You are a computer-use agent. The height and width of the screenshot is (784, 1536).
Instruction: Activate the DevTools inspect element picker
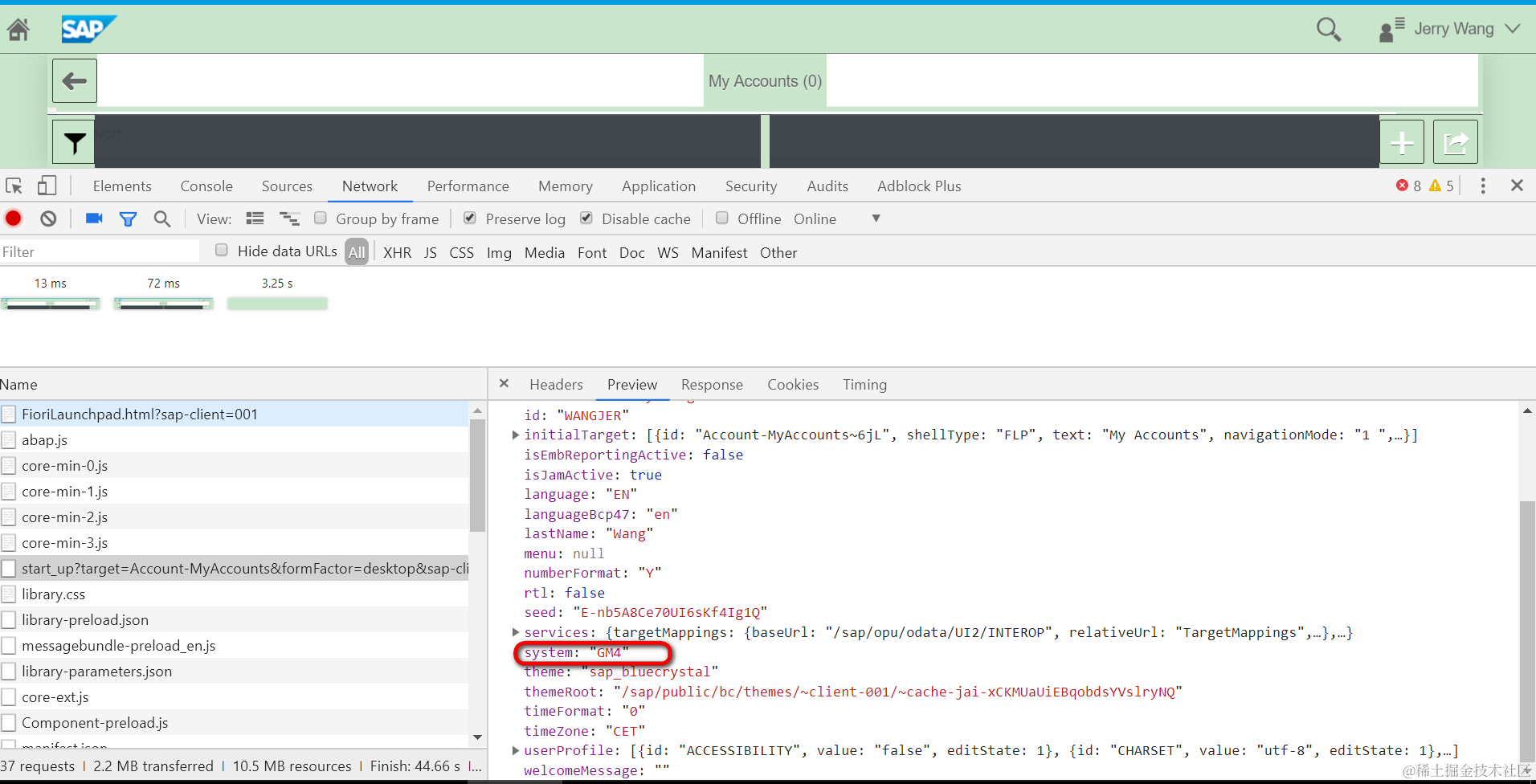click(14, 186)
